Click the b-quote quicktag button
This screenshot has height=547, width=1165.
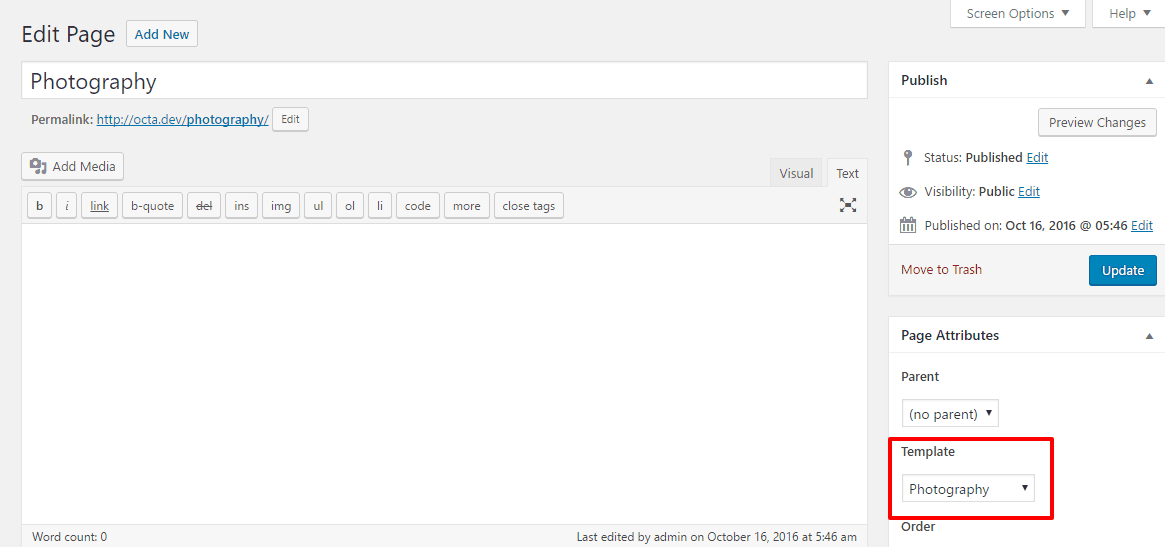[x=152, y=206]
